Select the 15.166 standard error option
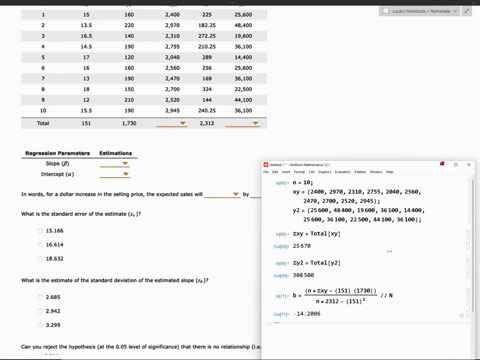The width and height of the screenshot is (480, 360). 40,231
